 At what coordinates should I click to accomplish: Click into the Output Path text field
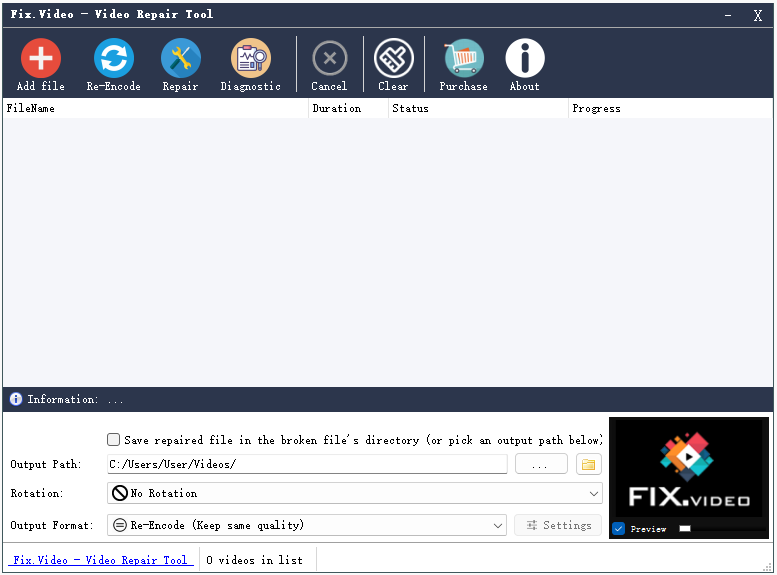pos(307,464)
